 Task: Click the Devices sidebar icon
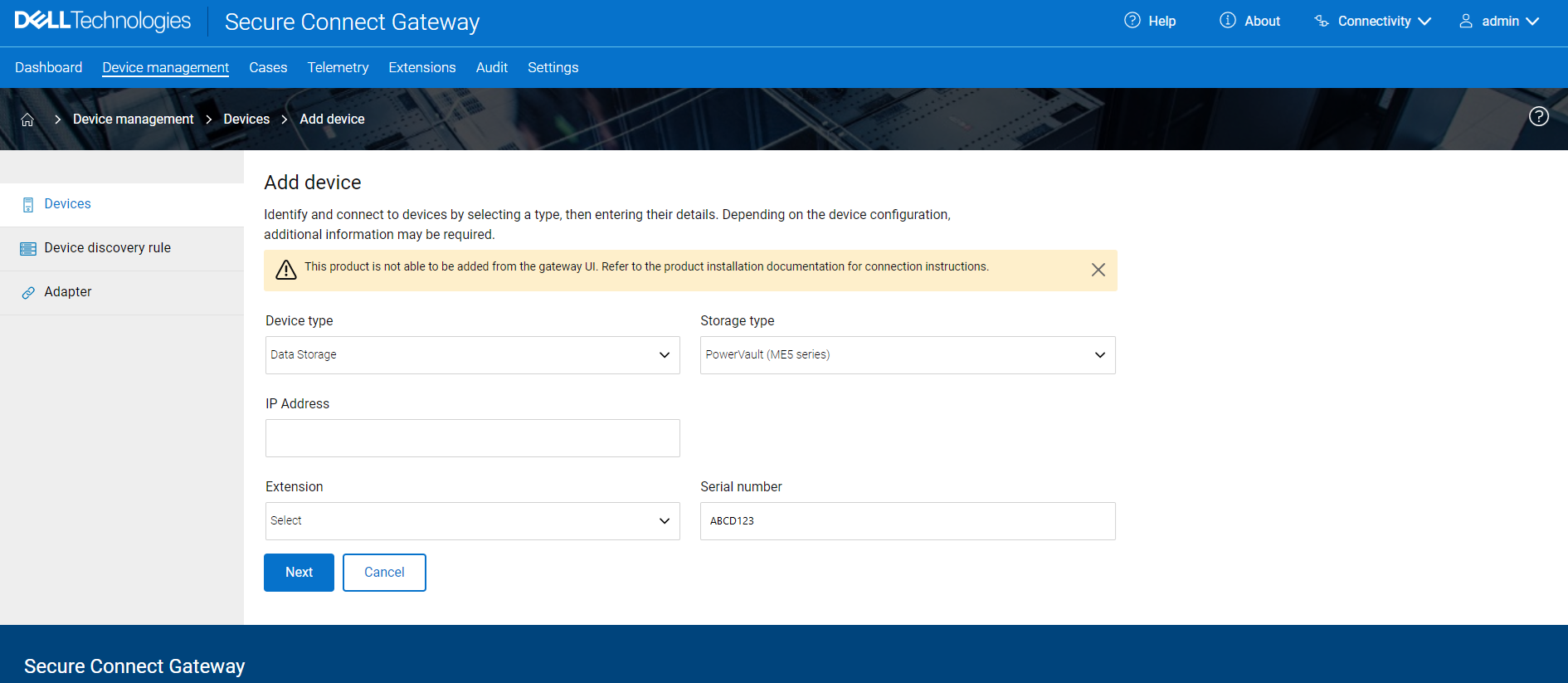pos(28,205)
